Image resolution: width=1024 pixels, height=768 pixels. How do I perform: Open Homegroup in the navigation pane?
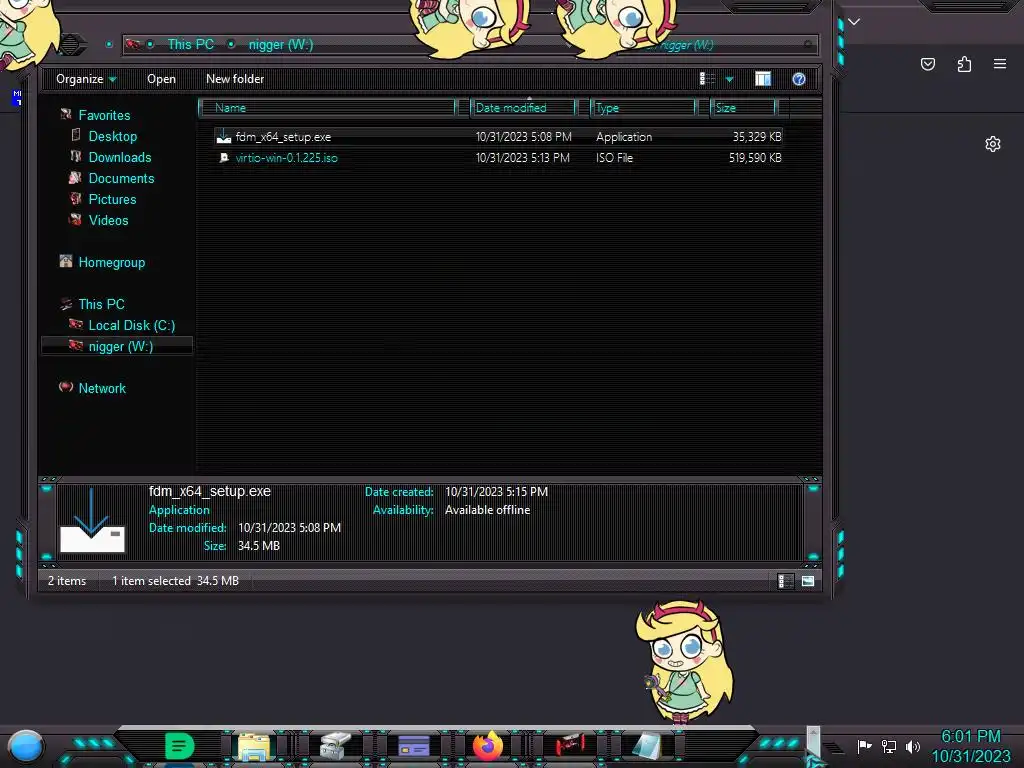112,262
